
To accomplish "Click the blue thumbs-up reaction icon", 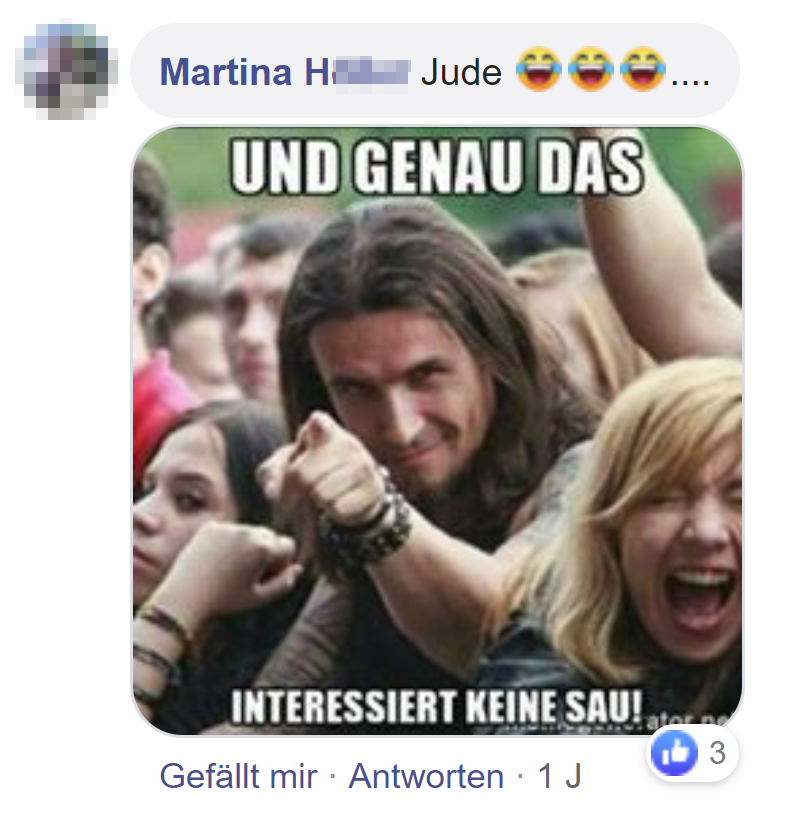I will [x=674, y=753].
